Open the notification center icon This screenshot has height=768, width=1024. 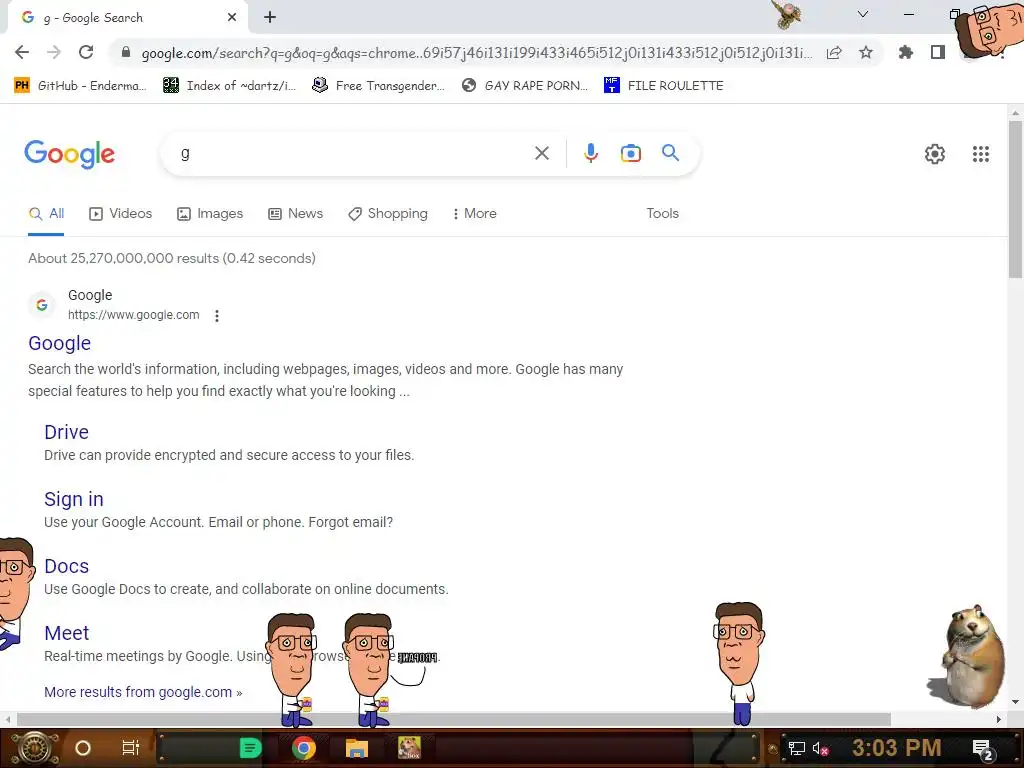pyautogui.click(x=983, y=749)
